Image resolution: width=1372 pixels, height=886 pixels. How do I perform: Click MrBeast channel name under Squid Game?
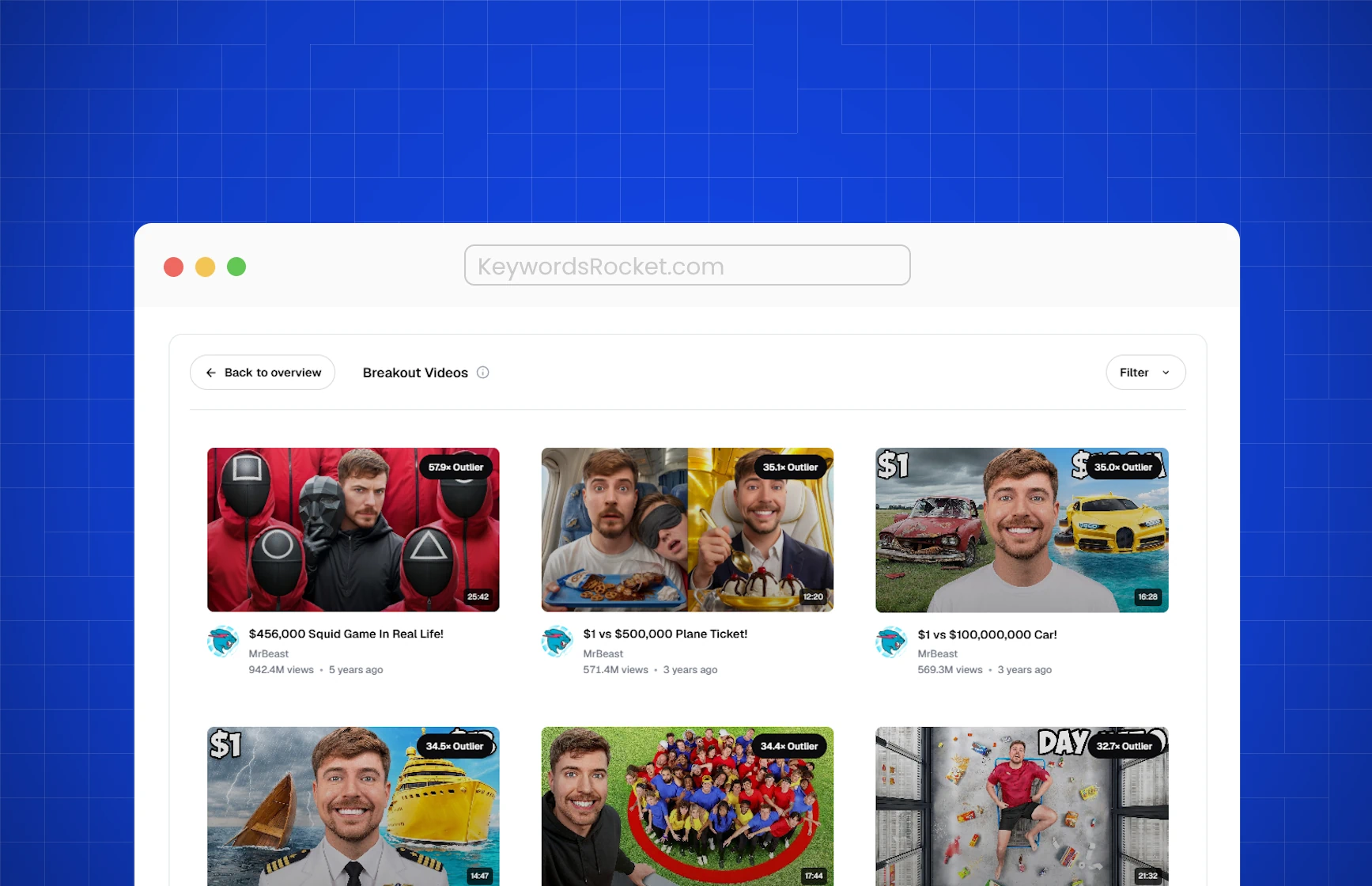[269, 653]
